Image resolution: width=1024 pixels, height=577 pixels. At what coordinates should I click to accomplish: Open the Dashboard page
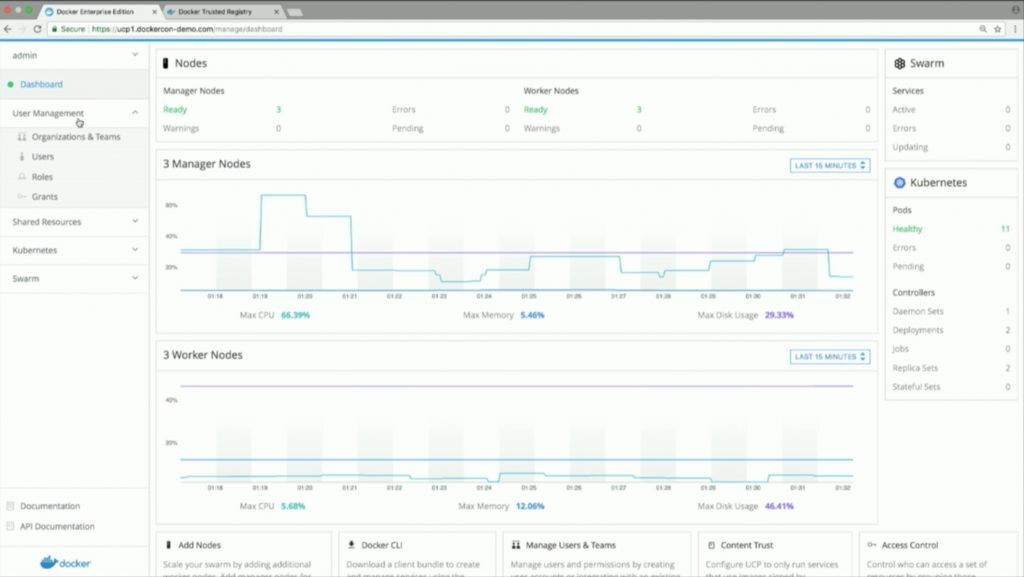click(41, 84)
